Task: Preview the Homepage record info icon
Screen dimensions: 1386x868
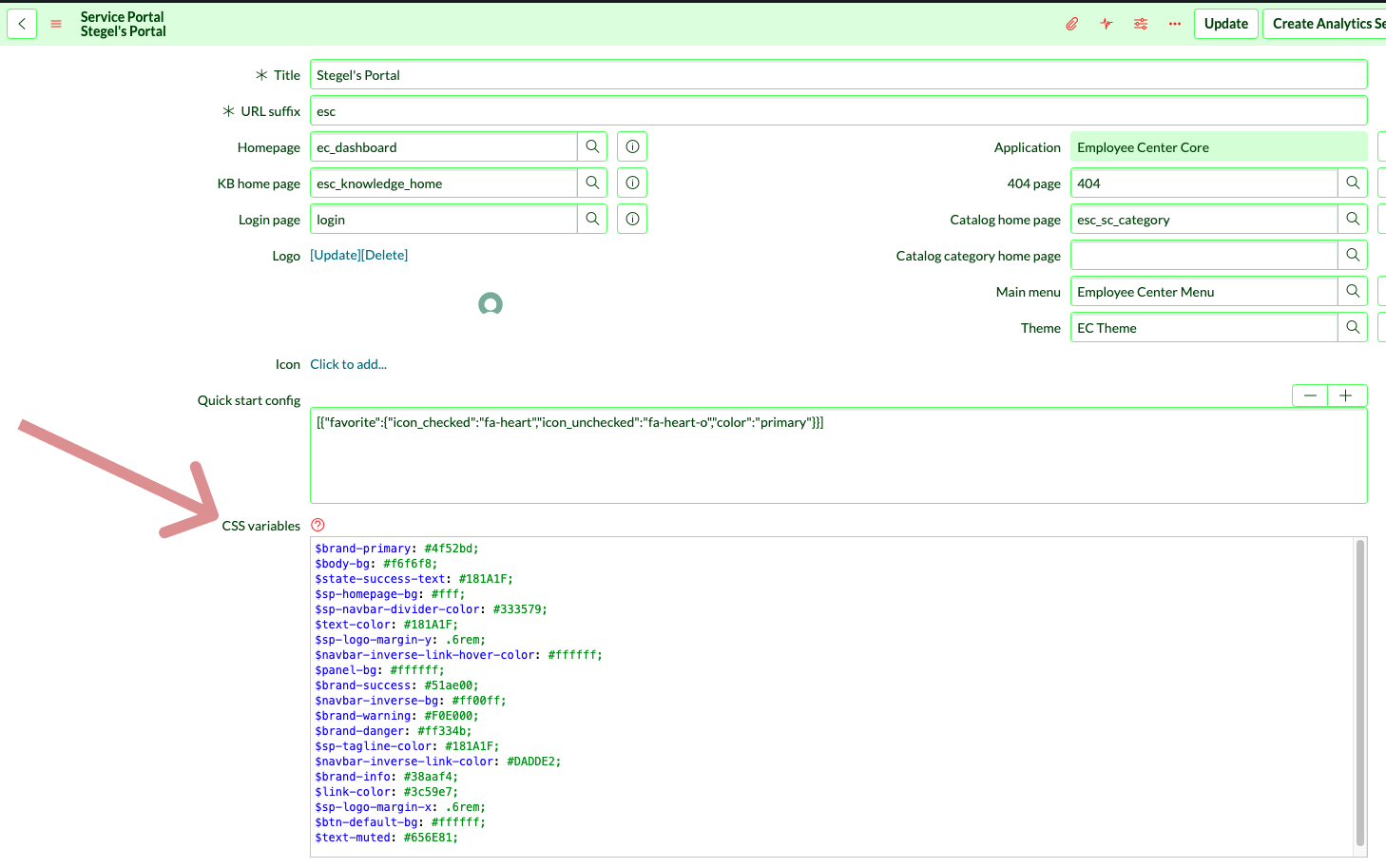Action: click(632, 146)
